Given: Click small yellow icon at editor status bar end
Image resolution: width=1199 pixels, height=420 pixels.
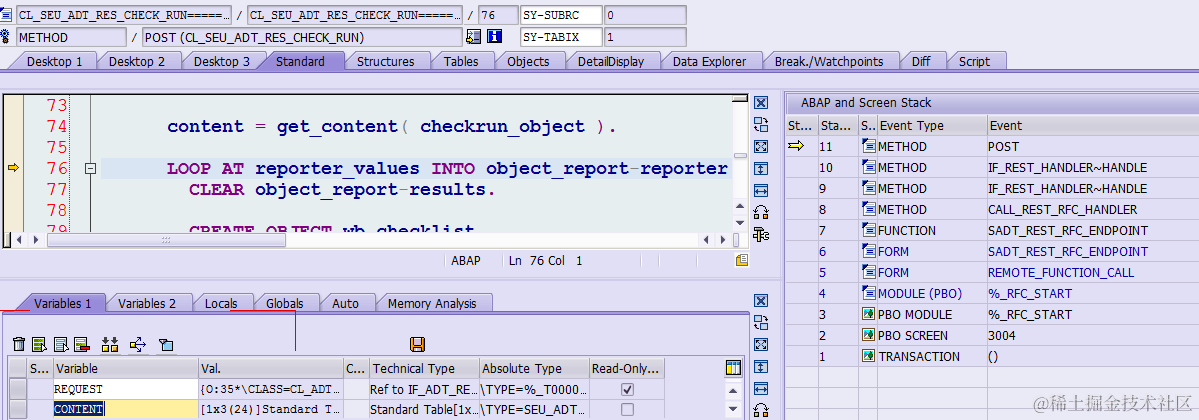Looking at the screenshot, I should tap(741, 261).
